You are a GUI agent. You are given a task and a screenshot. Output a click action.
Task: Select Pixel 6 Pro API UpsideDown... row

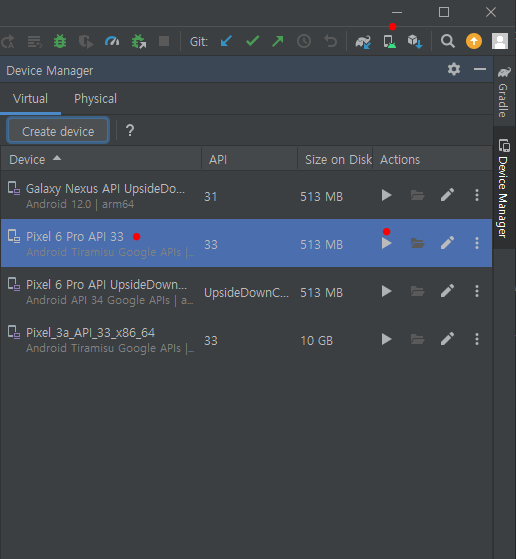point(246,291)
